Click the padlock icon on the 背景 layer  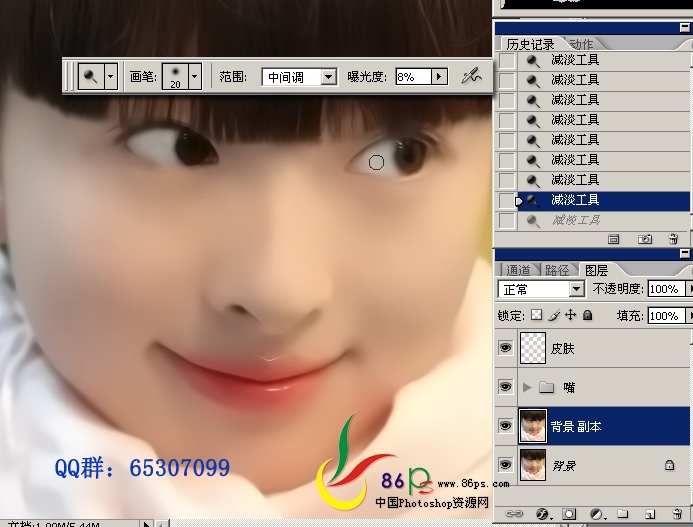pos(669,465)
